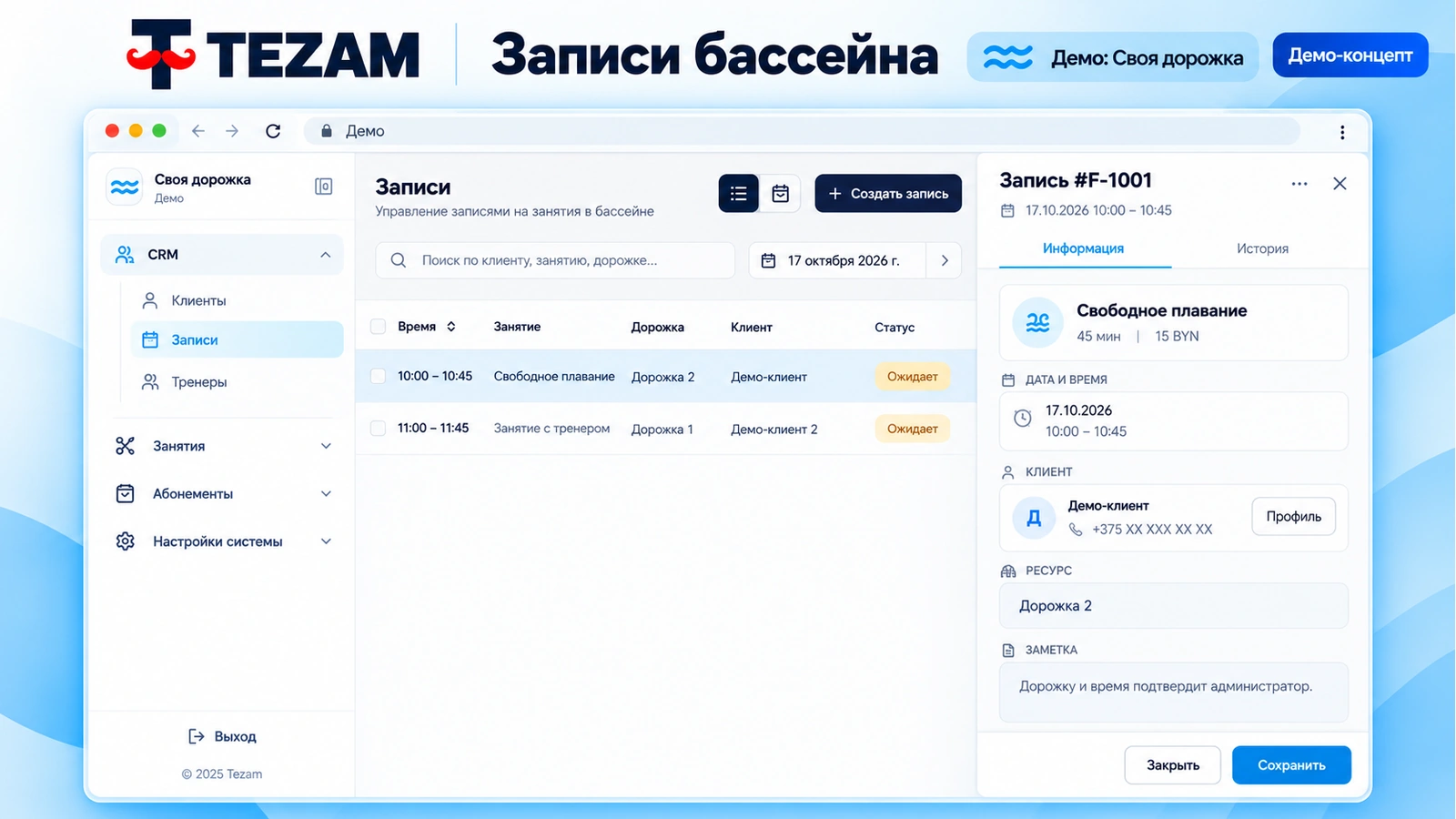Click the Закрыть button
The image size is (1456, 819).
1172,765
